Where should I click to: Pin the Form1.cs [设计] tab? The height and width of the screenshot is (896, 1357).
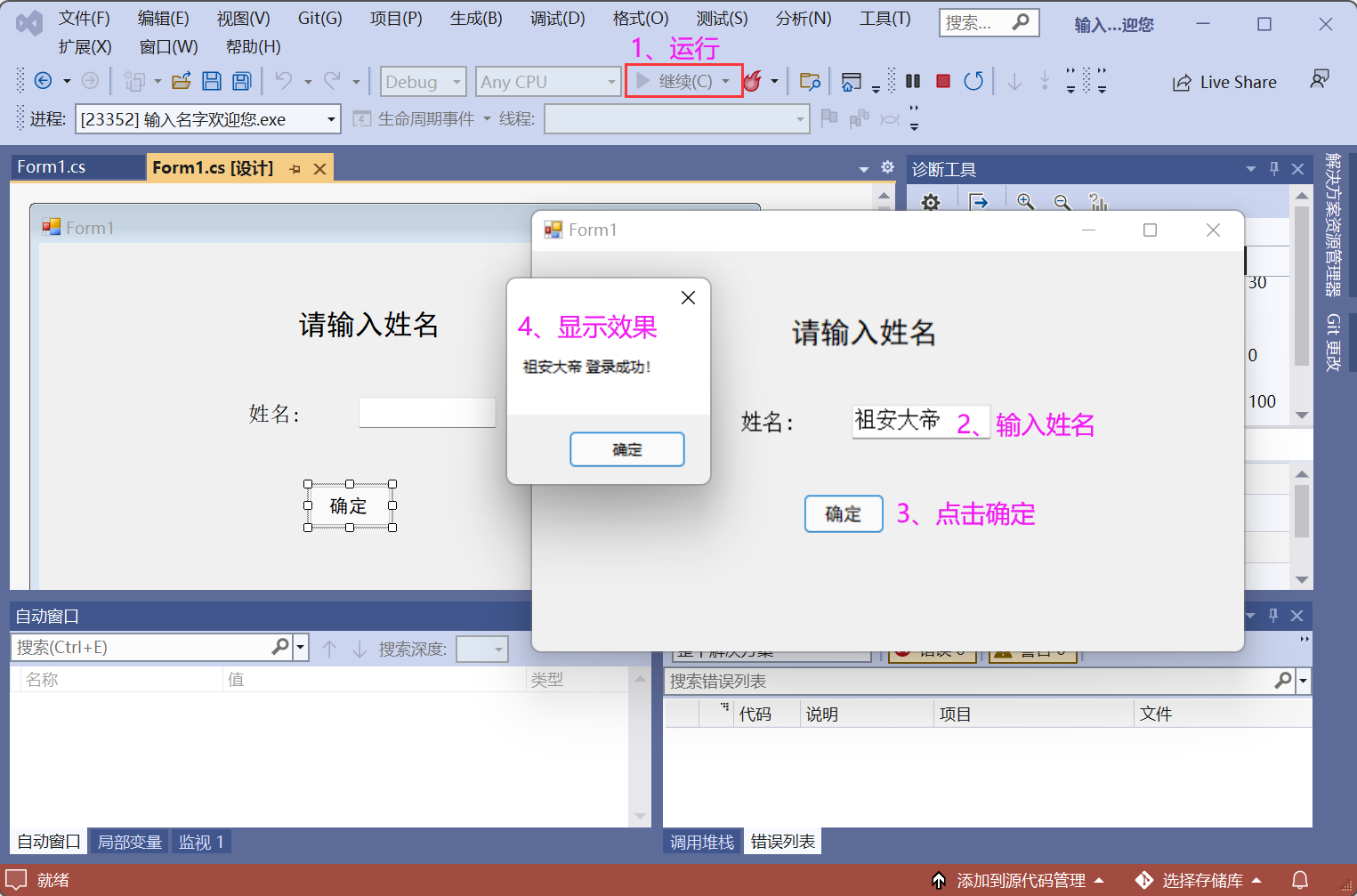[x=295, y=168]
